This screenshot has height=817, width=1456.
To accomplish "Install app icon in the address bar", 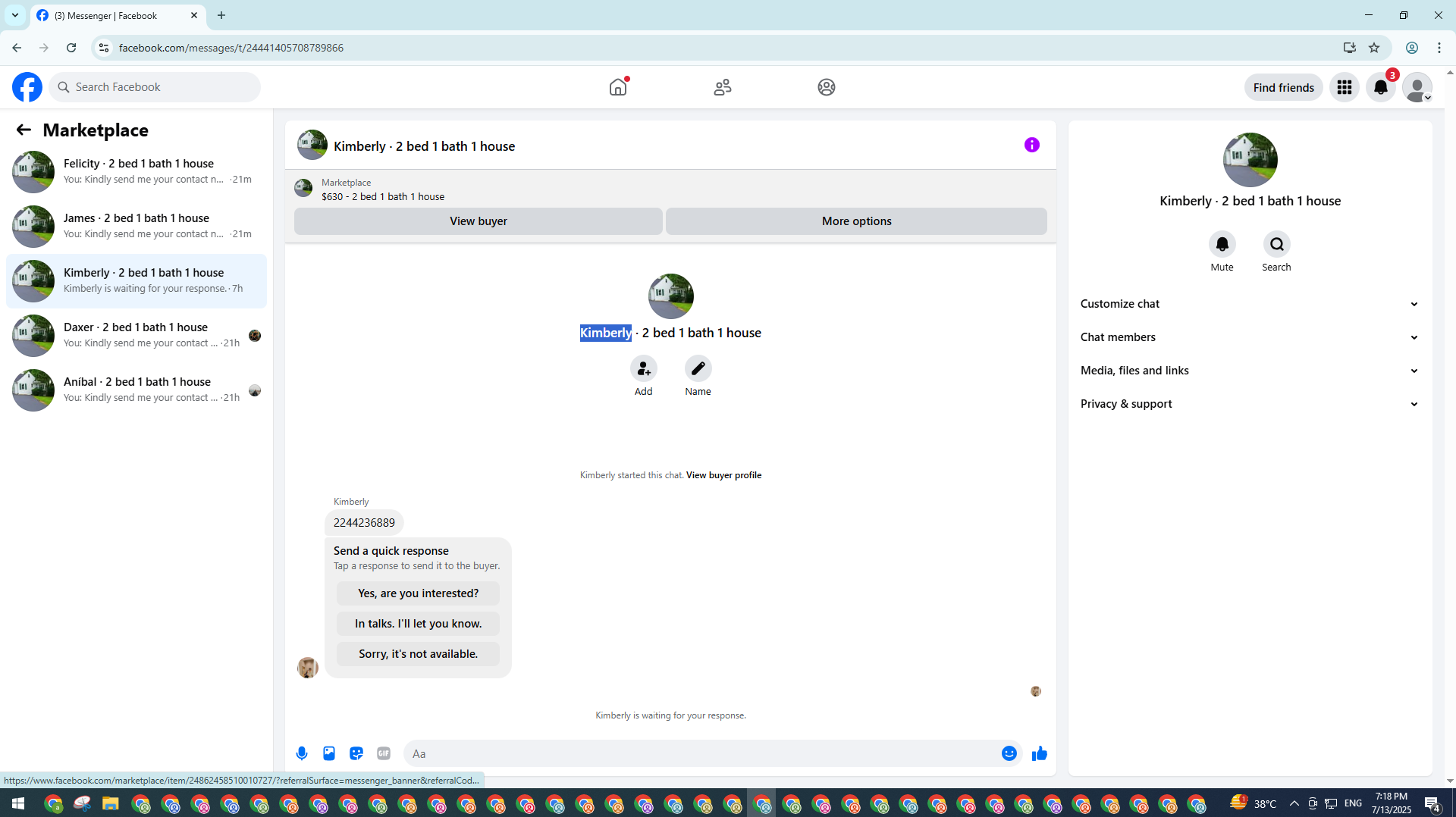I will pyautogui.click(x=1350, y=48).
